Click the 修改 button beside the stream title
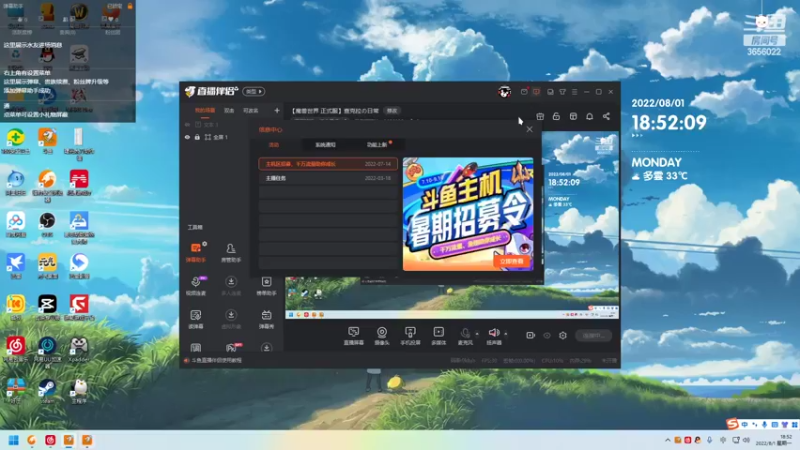This screenshot has height=450, width=800. [392, 111]
